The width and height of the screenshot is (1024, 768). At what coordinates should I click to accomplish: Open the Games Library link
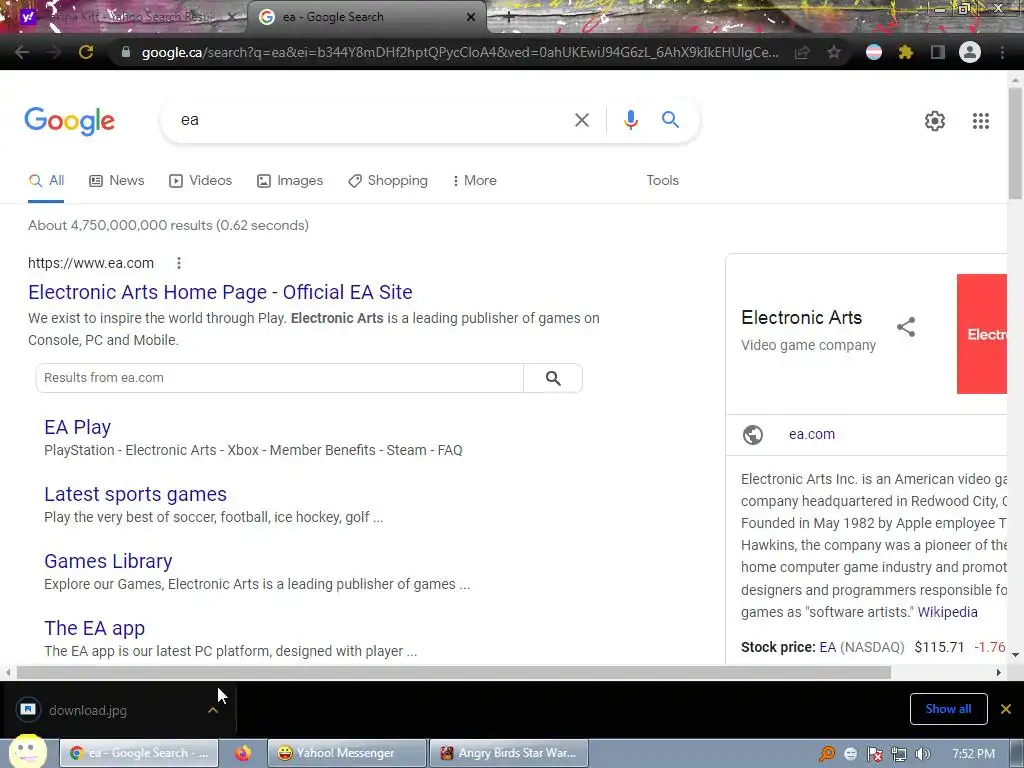108,561
